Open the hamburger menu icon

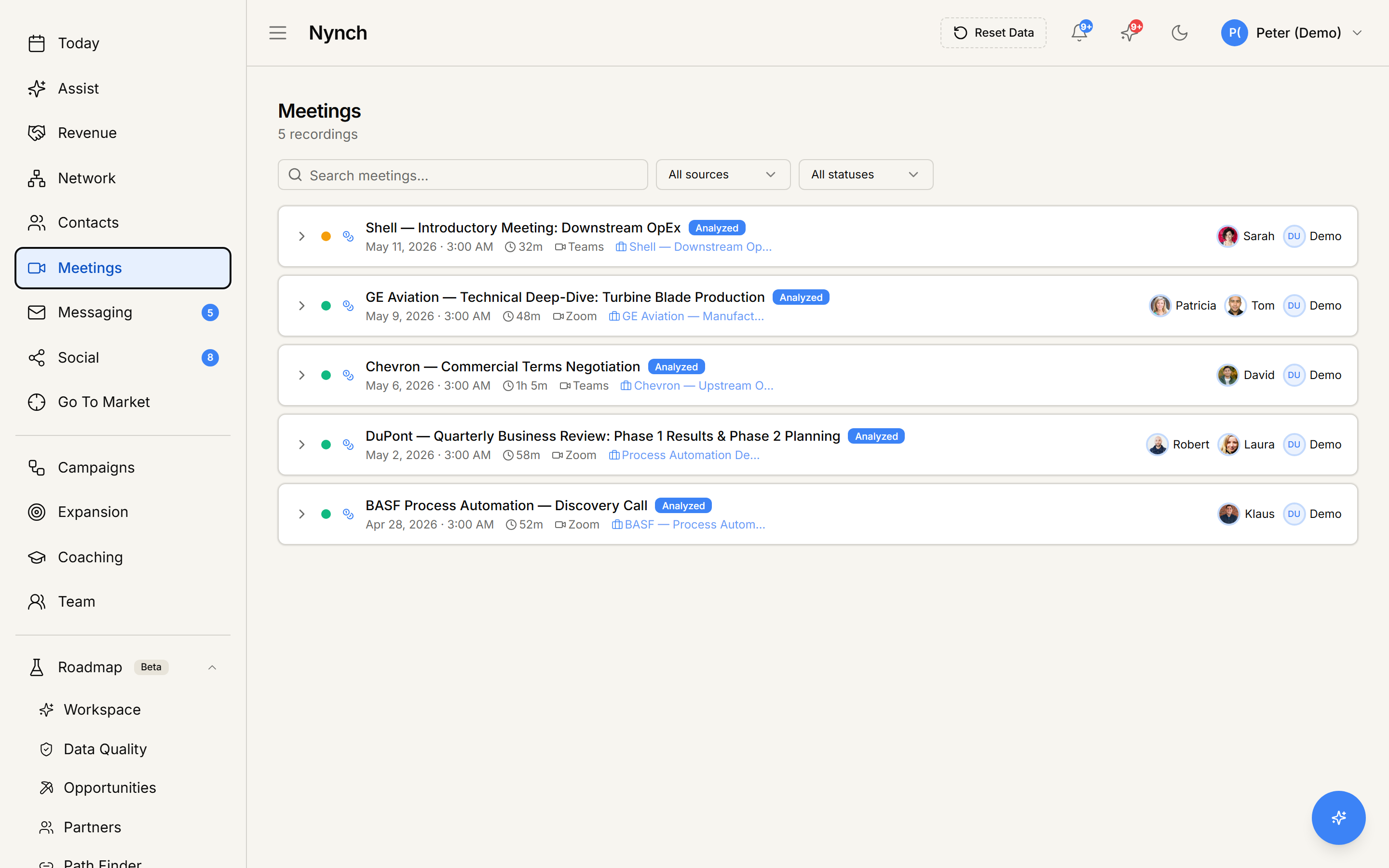click(277, 33)
